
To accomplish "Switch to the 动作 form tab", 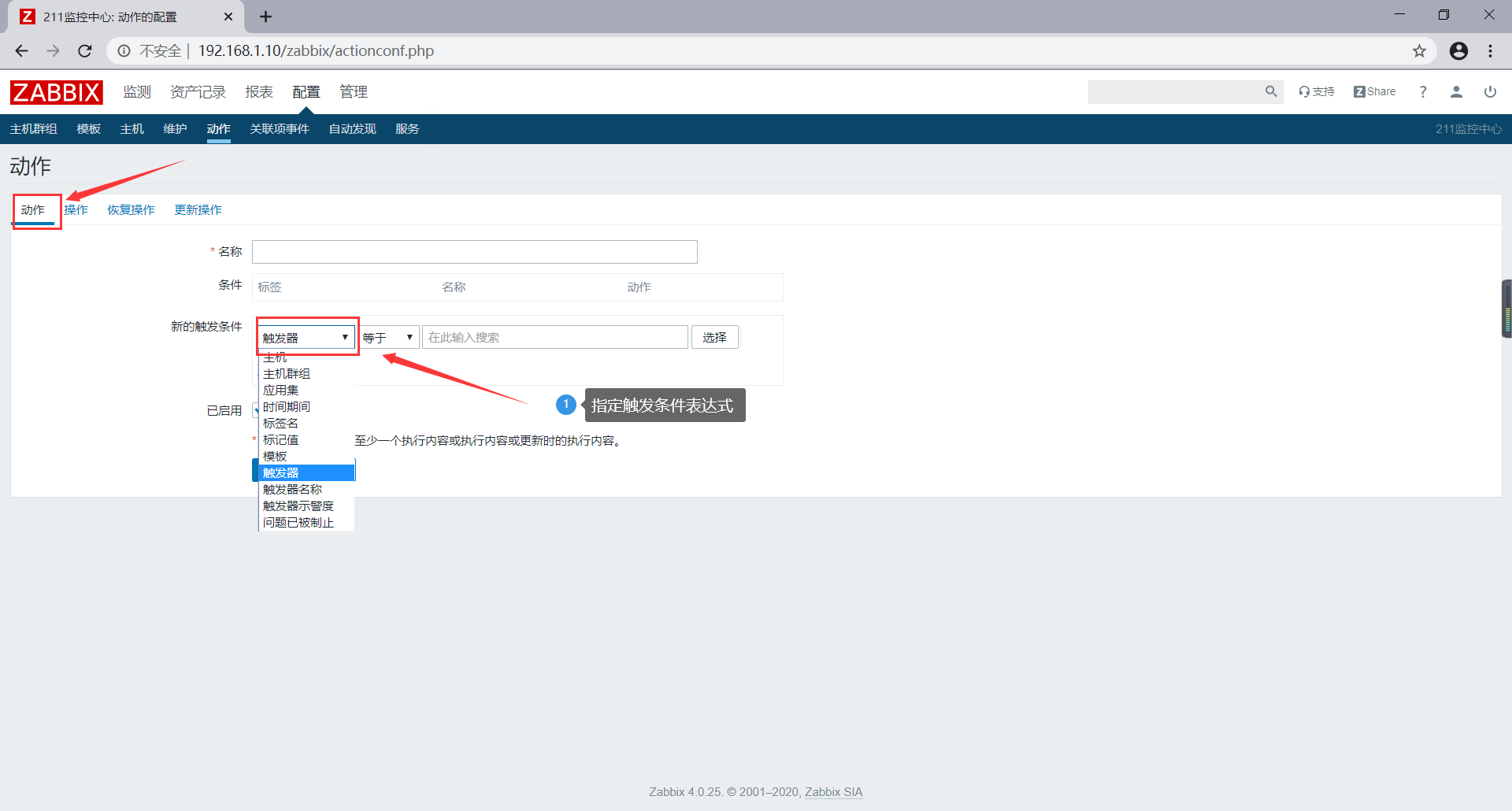I will pyautogui.click(x=33, y=210).
